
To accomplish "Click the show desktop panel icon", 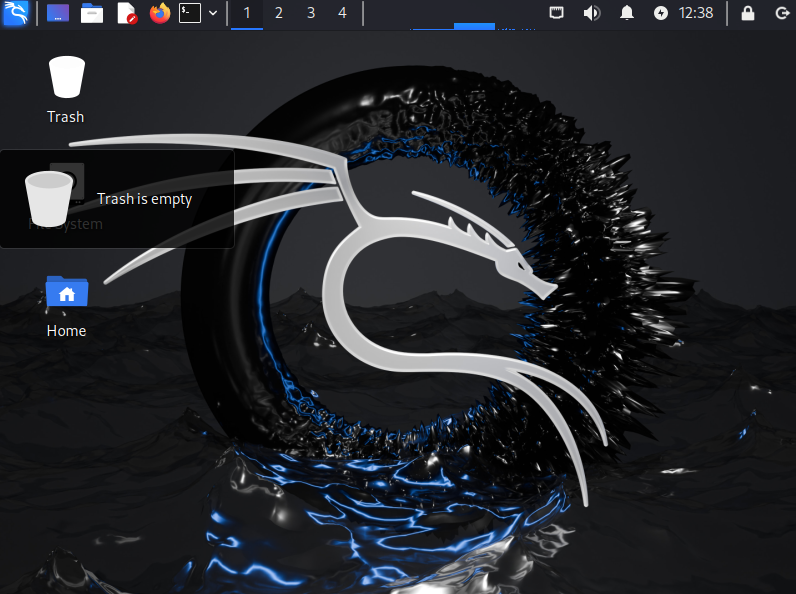I will tap(58, 13).
